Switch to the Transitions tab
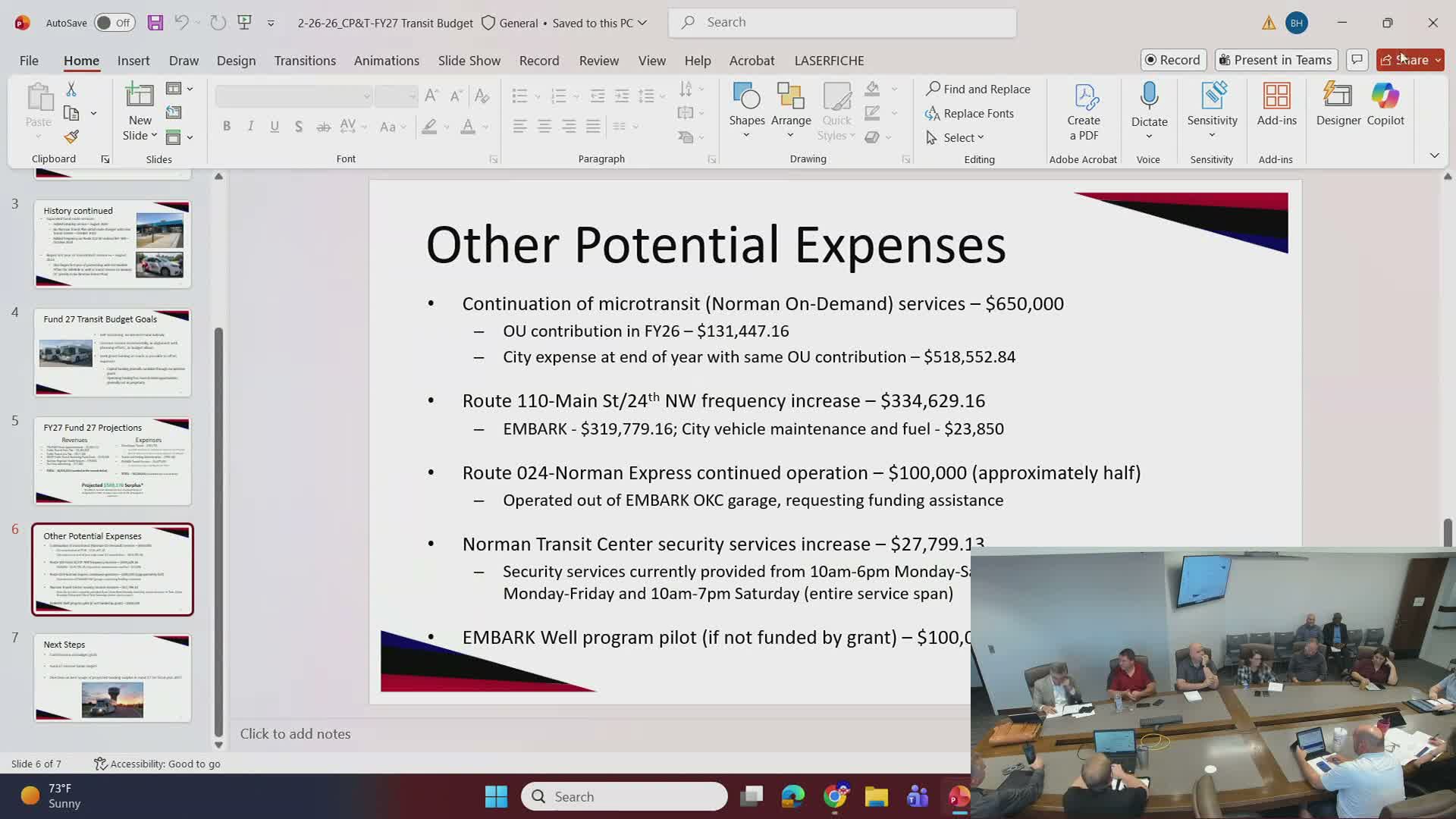The image size is (1456, 819). [x=305, y=60]
